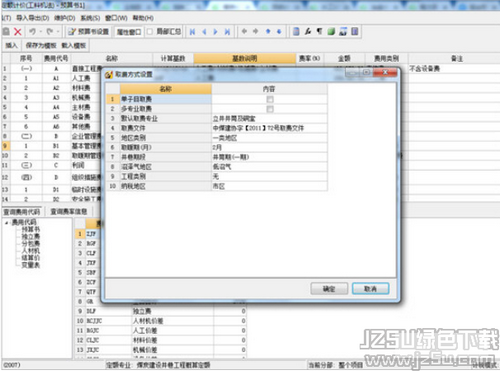The width and height of the screenshot is (500, 371).
Task: Click the 取消 button in dialog
Action: pos(370,289)
